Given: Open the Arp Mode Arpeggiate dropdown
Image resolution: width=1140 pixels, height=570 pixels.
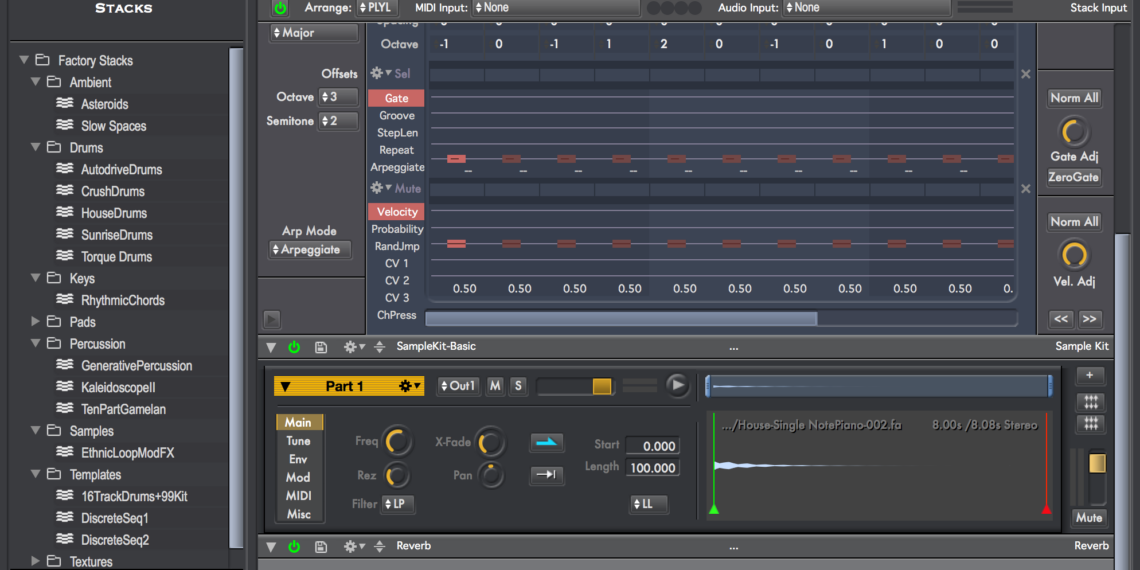Looking at the screenshot, I should tap(311, 250).
